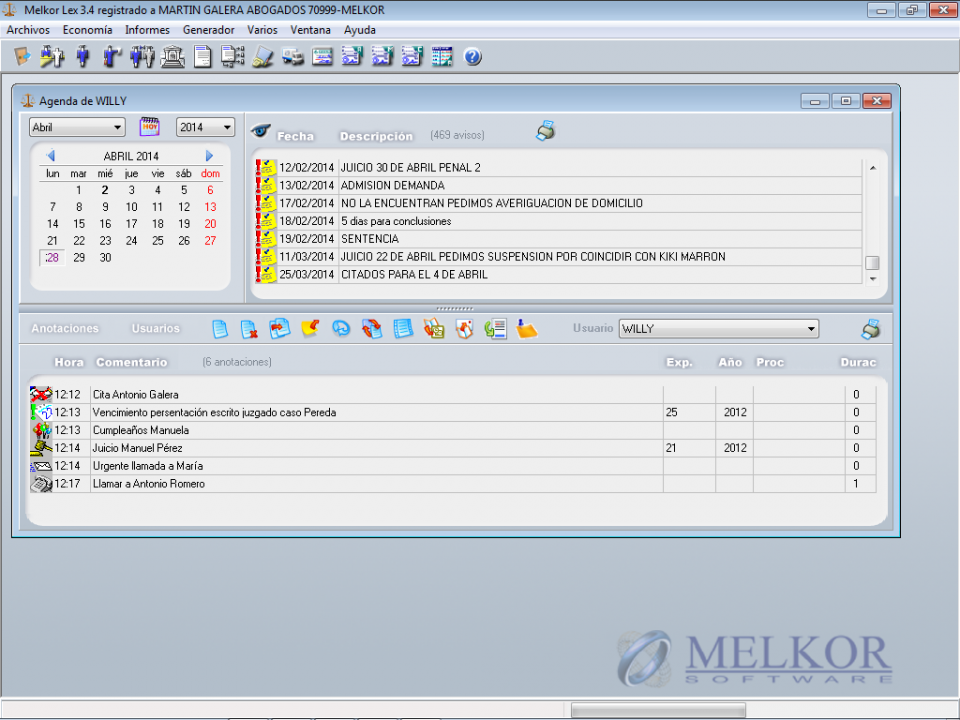Open the Generador menu
This screenshot has height=720, width=960.
(x=208, y=30)
